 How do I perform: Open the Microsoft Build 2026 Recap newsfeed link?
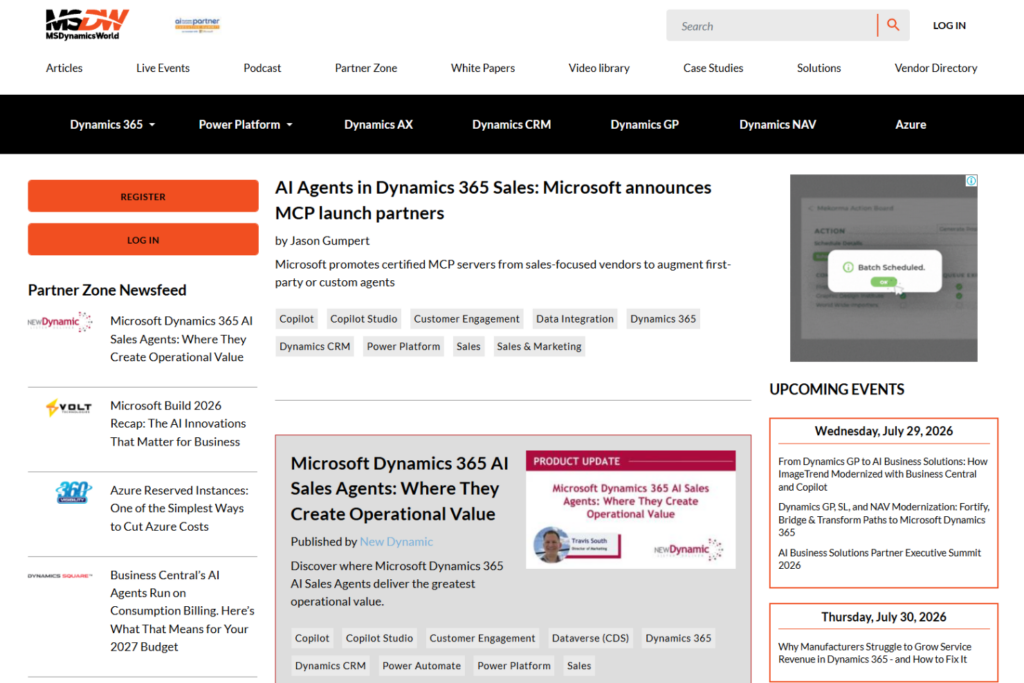[178, 423]
